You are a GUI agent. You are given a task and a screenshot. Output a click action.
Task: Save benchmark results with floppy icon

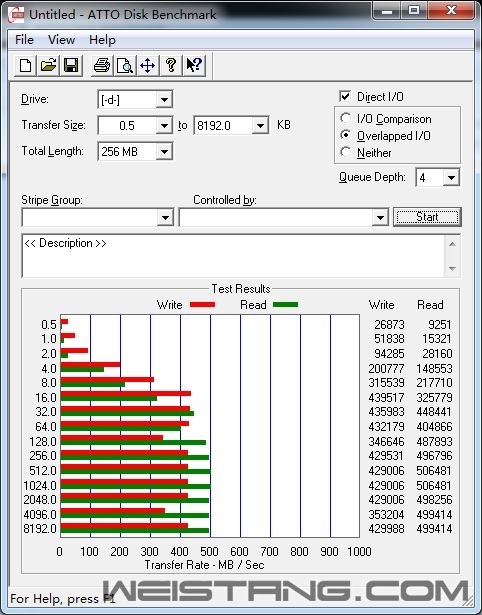[x=71, y=65]
